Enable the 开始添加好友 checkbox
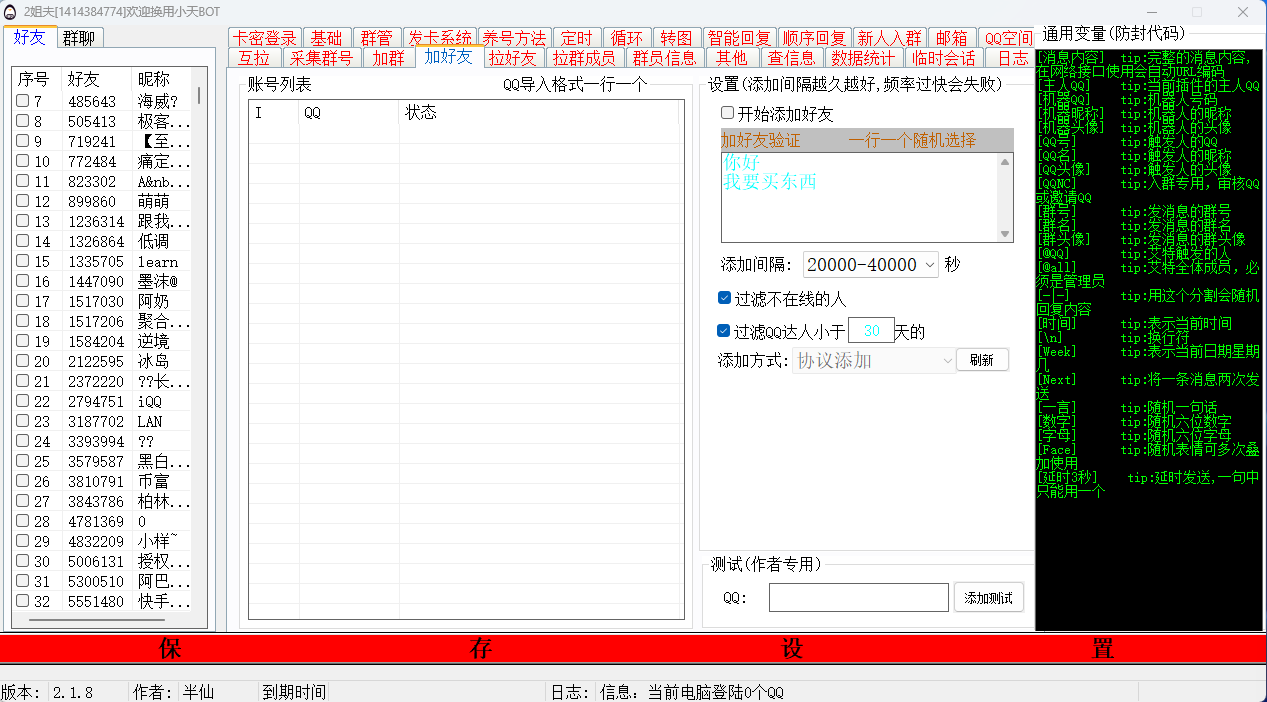The width and height of the screenshot is (1267, 702). pos(728,114)
